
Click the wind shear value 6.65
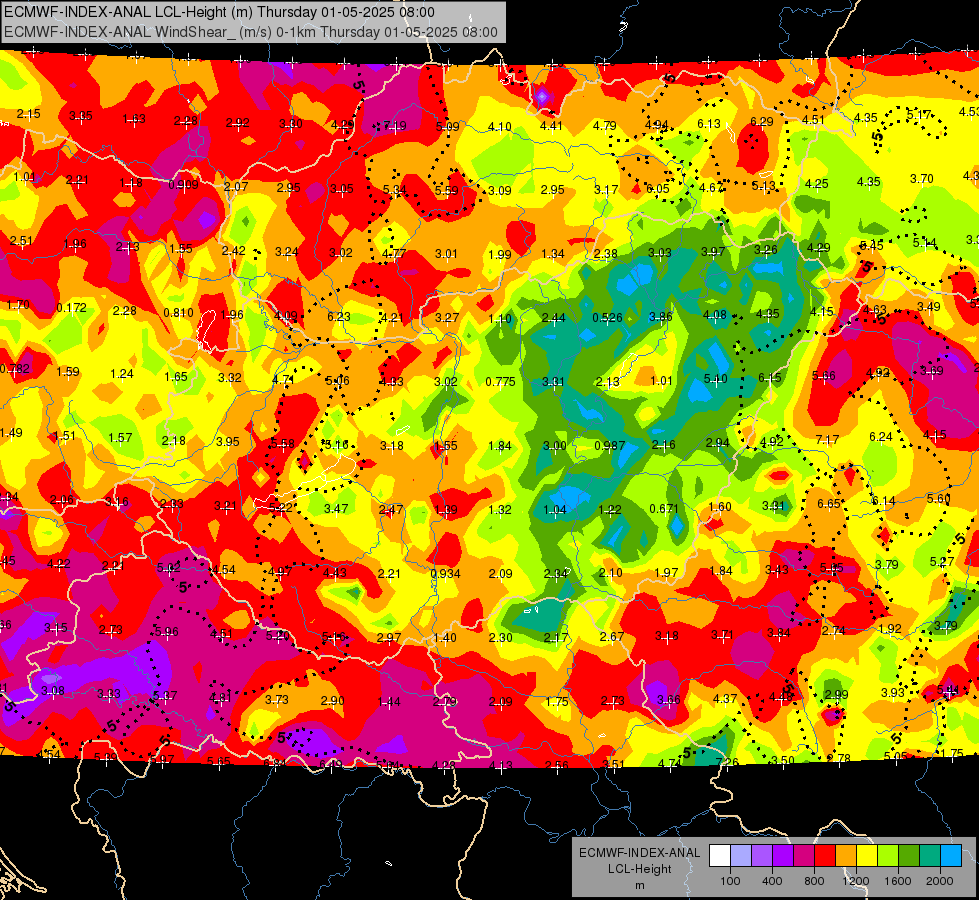coord(829,503)
